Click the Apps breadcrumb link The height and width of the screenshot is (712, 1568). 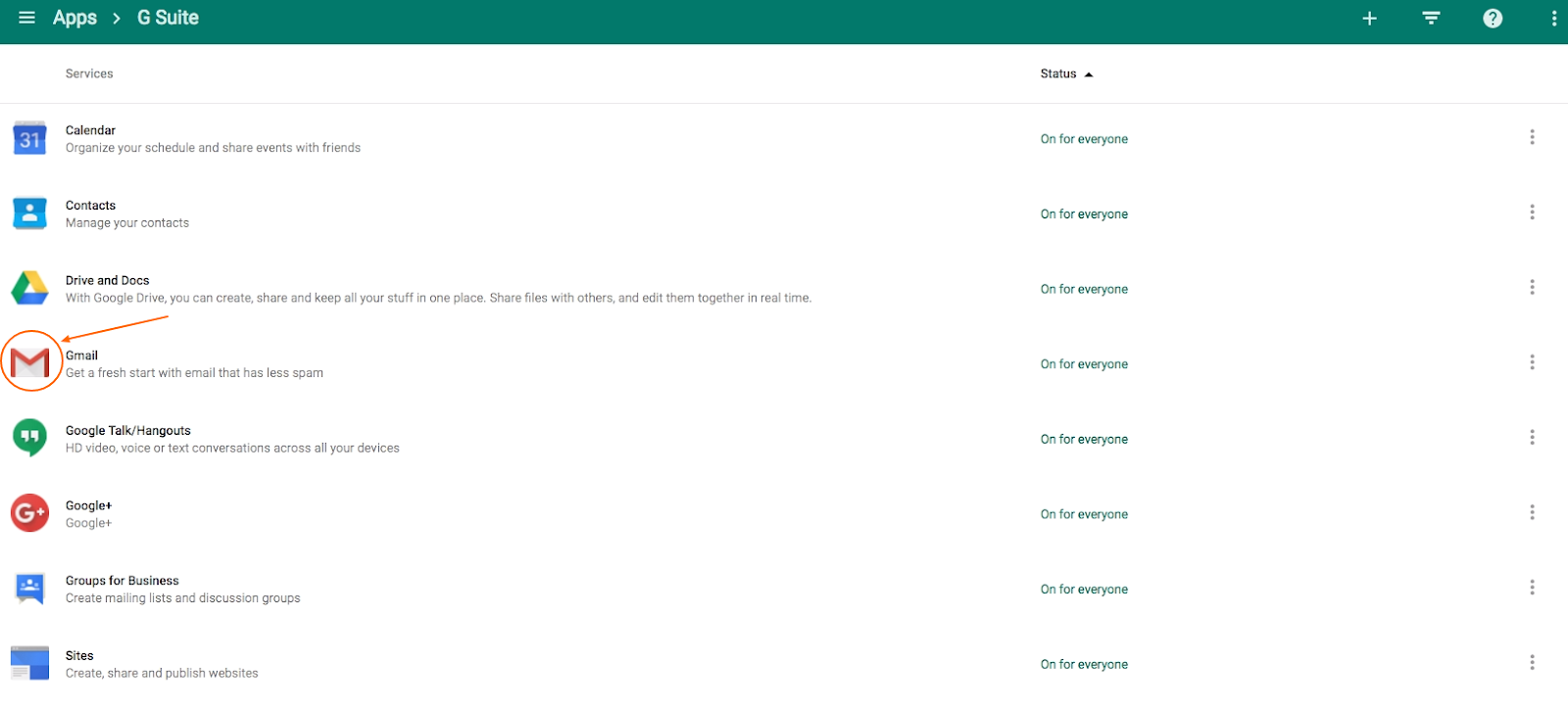pyautogui.click(x=74, y=18)
